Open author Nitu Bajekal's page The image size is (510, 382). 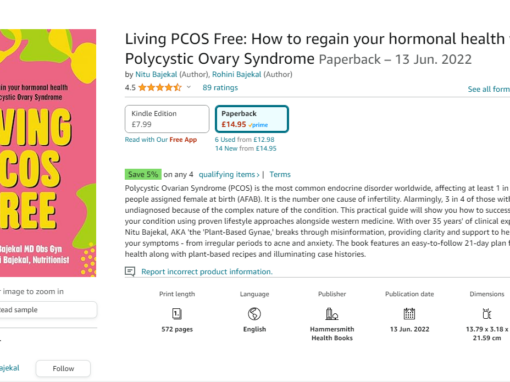tap(156, 74)
